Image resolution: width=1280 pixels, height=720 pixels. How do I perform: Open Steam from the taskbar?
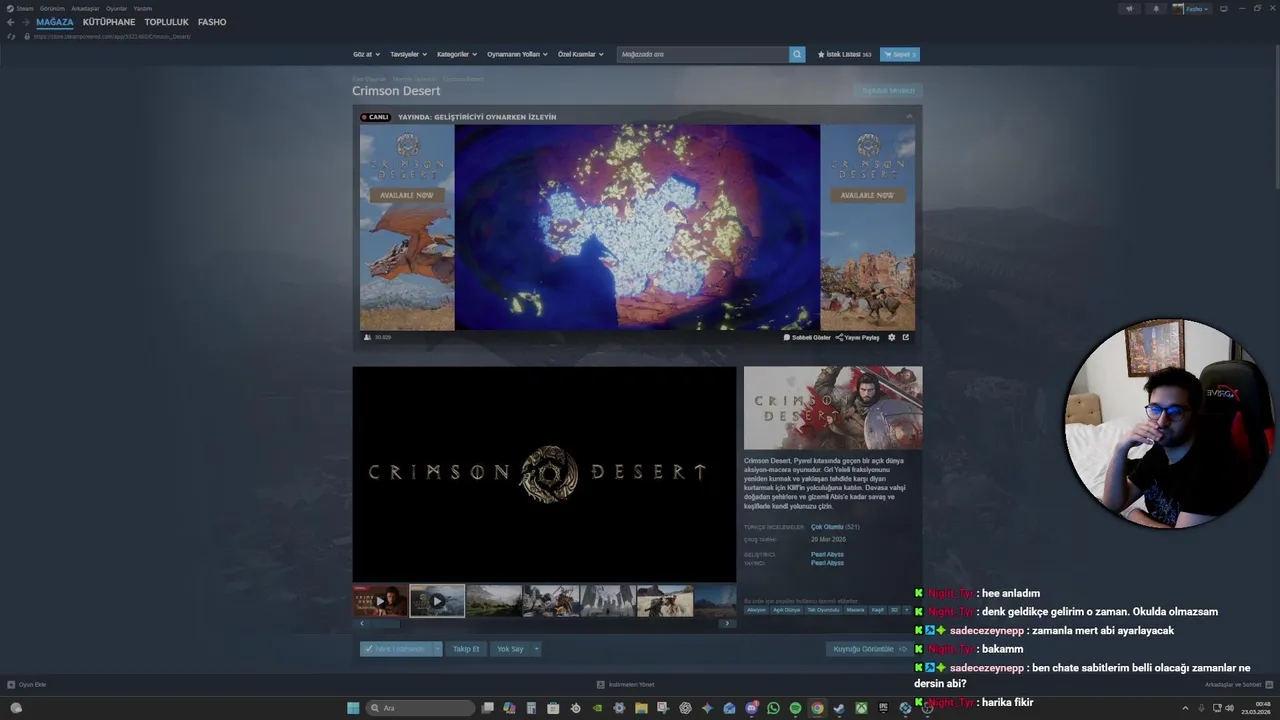[839, 708]
